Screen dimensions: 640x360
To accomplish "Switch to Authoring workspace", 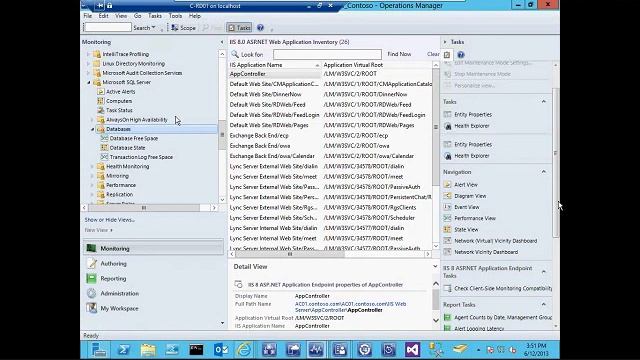I will 113,264.
